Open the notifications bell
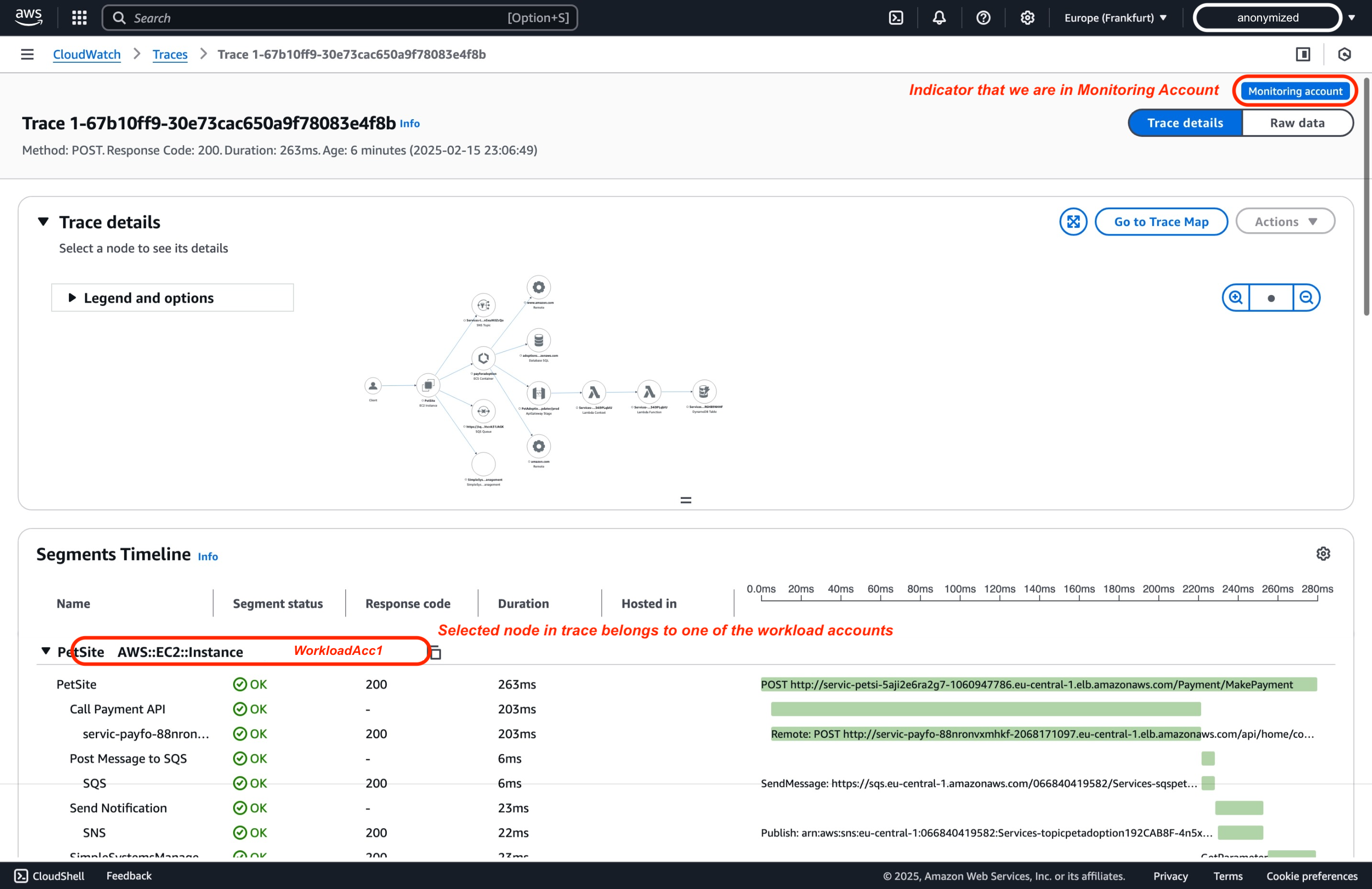Screen dimensions: 1372x889 click(939, 18)
